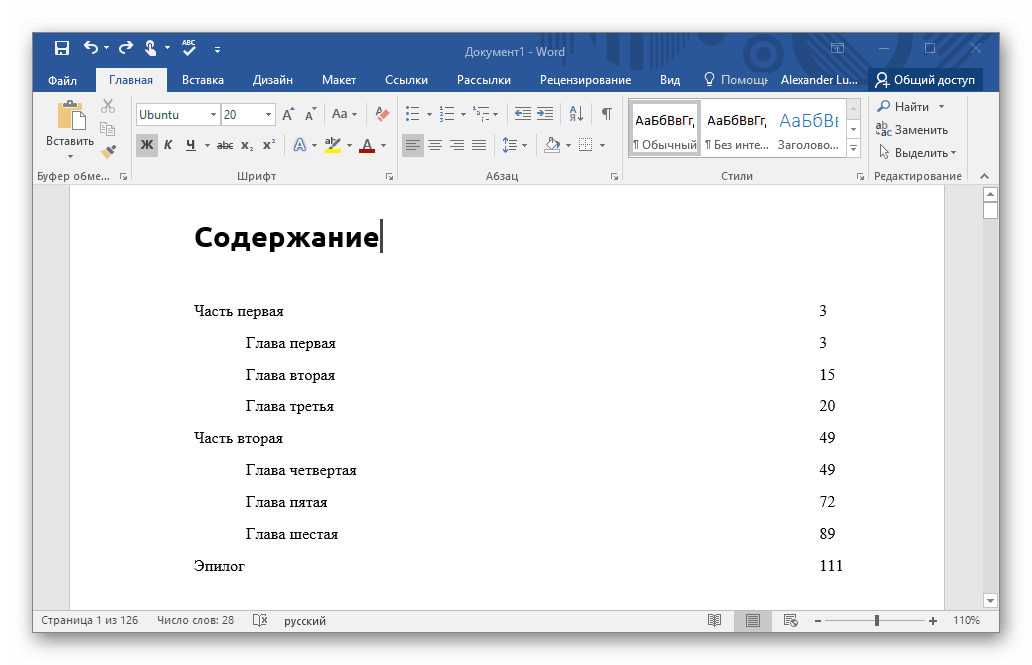Viewport: 1032px width, 665px height.
Task: Click the Cut scissors icon
Action: [108, 106]
